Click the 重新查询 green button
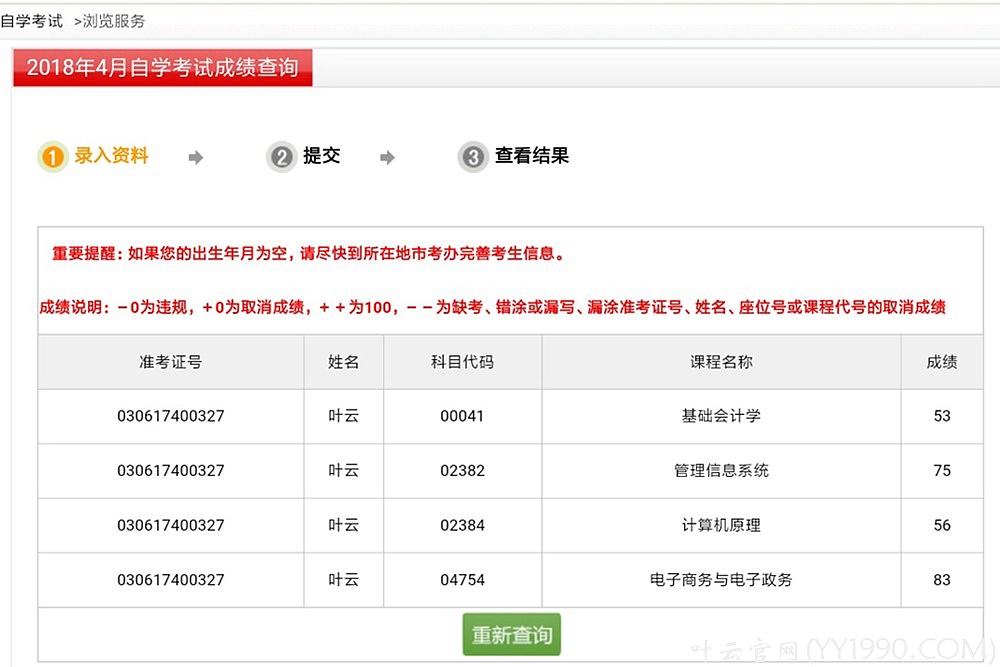The height and width of the screenshot is (667, 1000). (511, 634)
